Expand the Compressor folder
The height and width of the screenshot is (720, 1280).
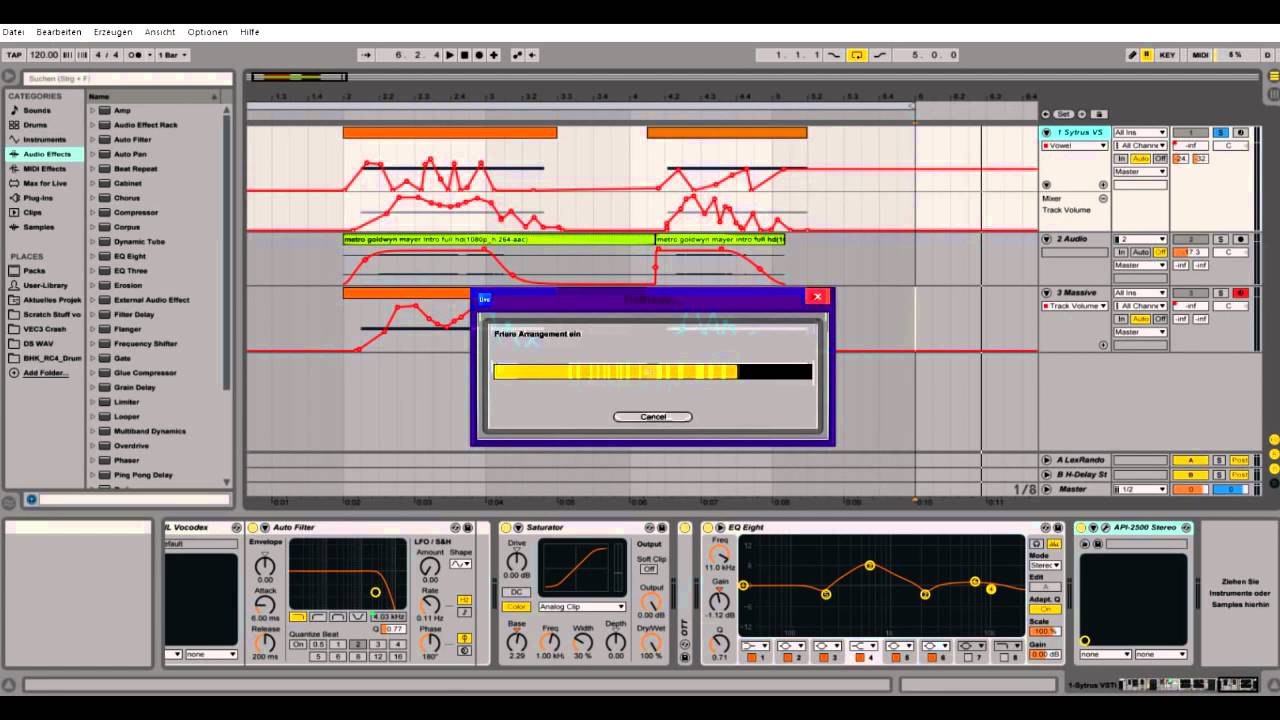(93, 212)
